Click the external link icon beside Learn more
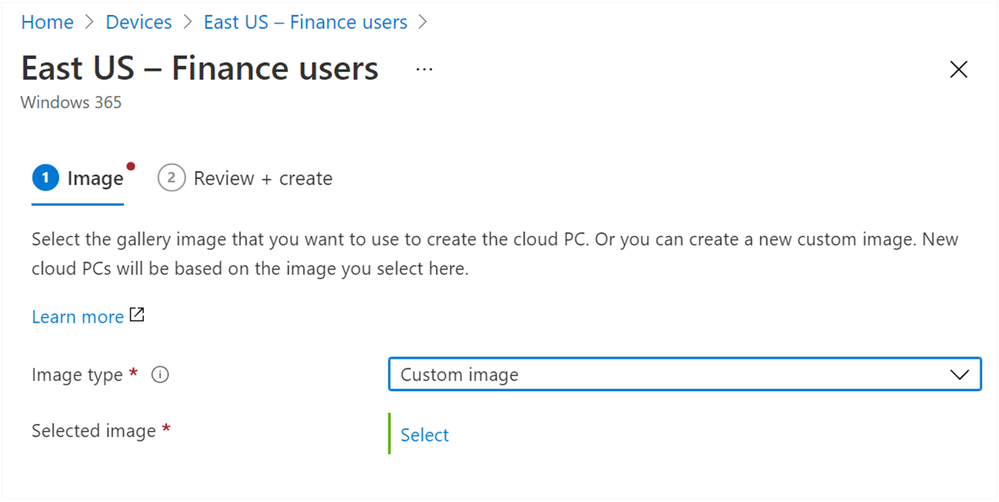The height and width of the screenshot is (502, 999). [137, 315]
